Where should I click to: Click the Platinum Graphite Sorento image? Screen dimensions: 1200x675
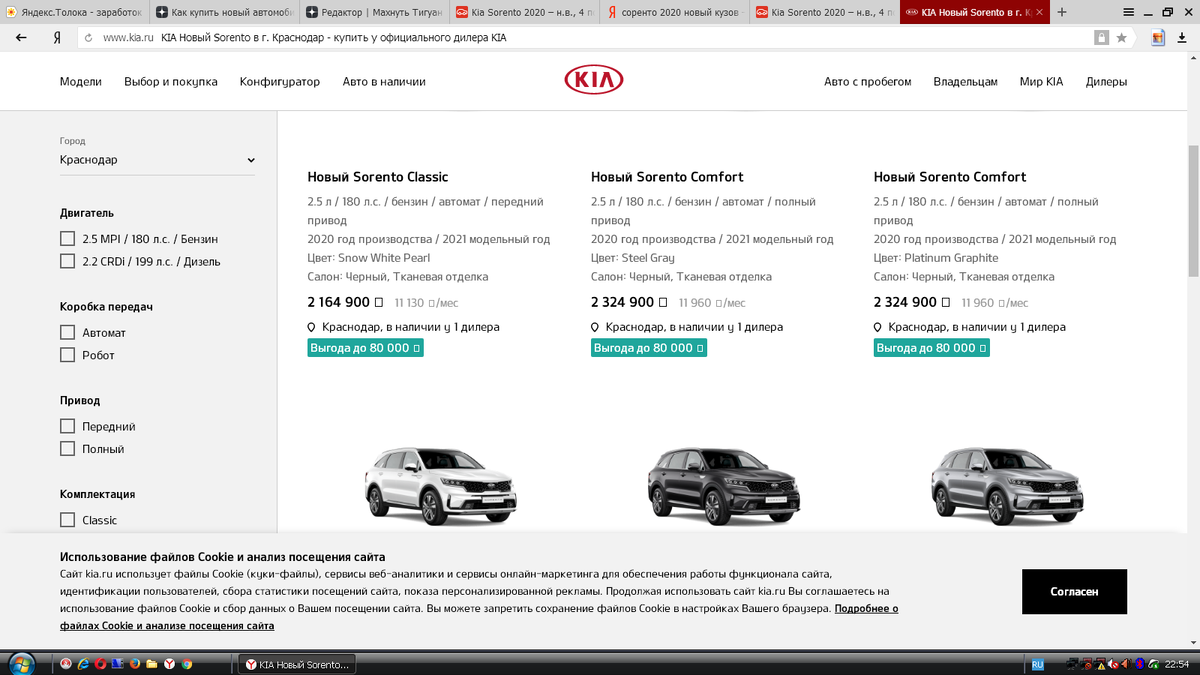(x=1007, y=485)
